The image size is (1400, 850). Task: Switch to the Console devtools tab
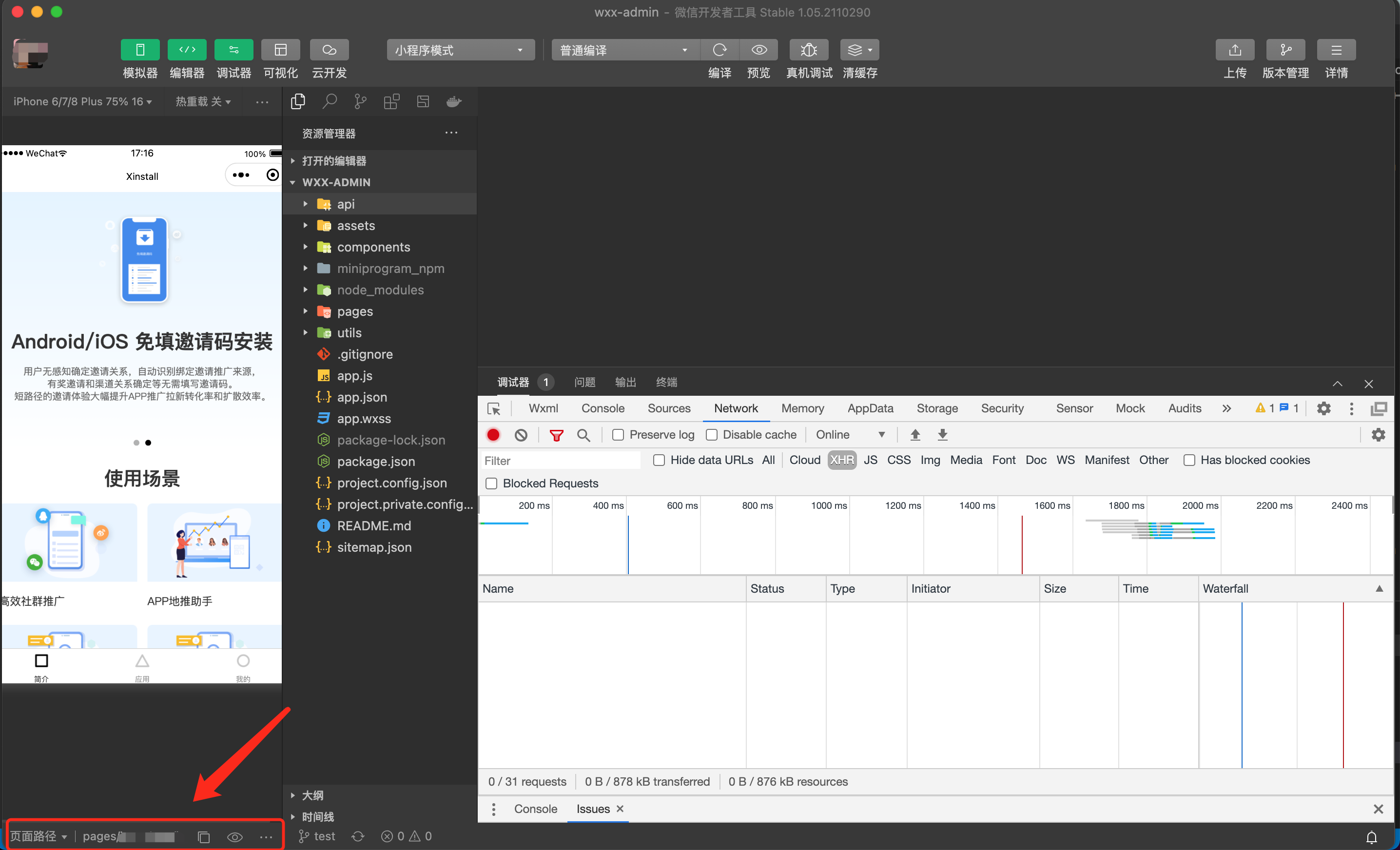pos(603,408)
